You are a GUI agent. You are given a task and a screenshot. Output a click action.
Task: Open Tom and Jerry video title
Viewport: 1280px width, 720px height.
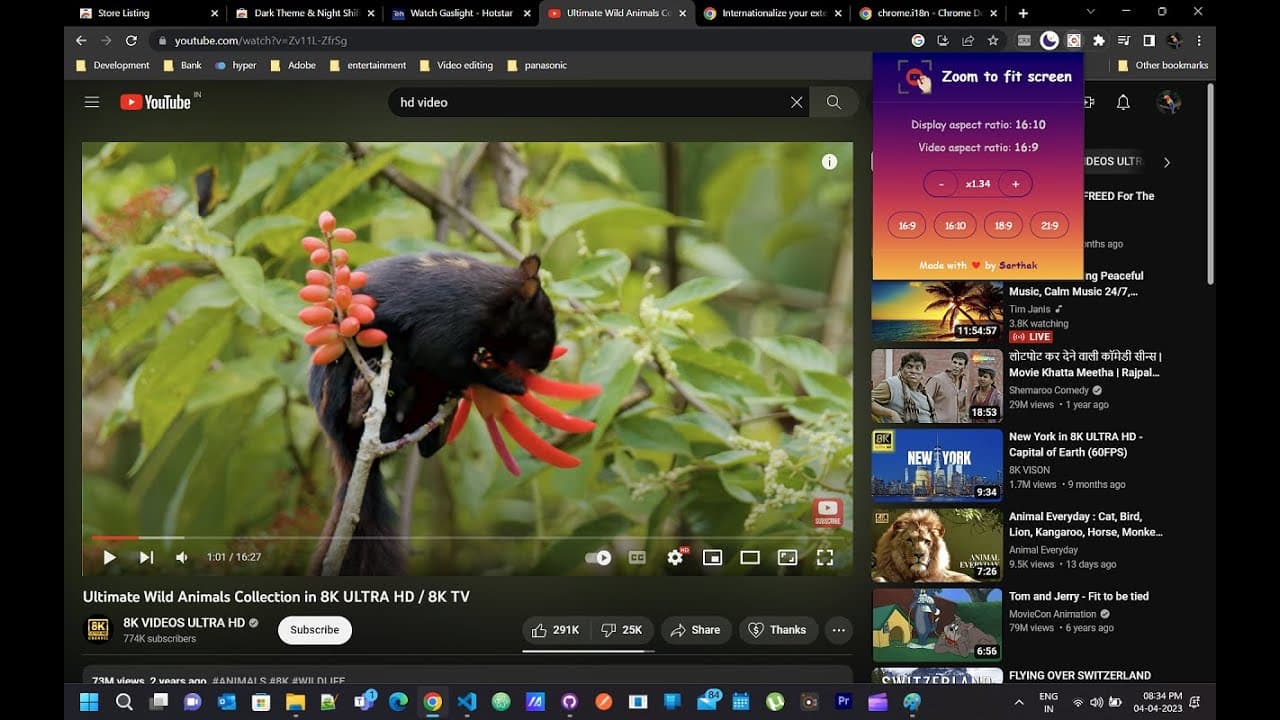tap(1079, 596)
